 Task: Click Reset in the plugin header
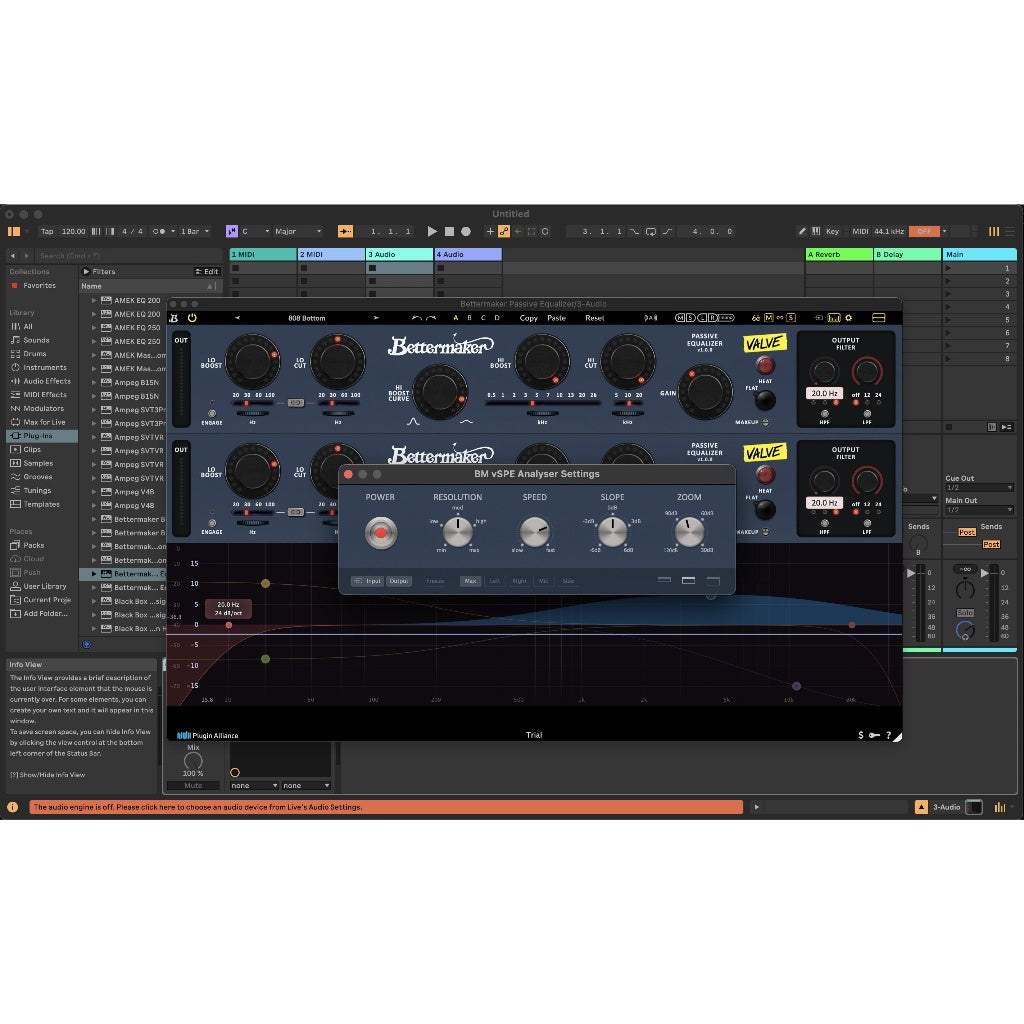pyautogui.click(x=595, y=317)
